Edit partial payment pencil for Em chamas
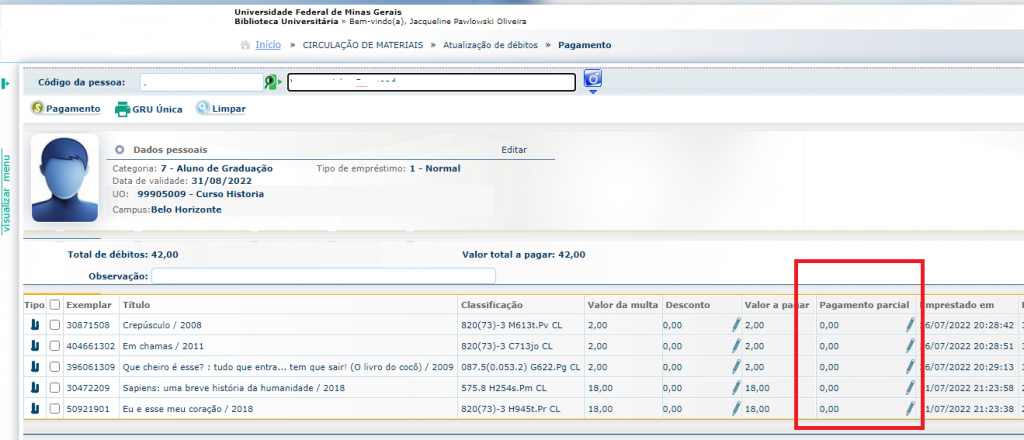Viewport: 1024px width, 440px height. pos(910,346)
